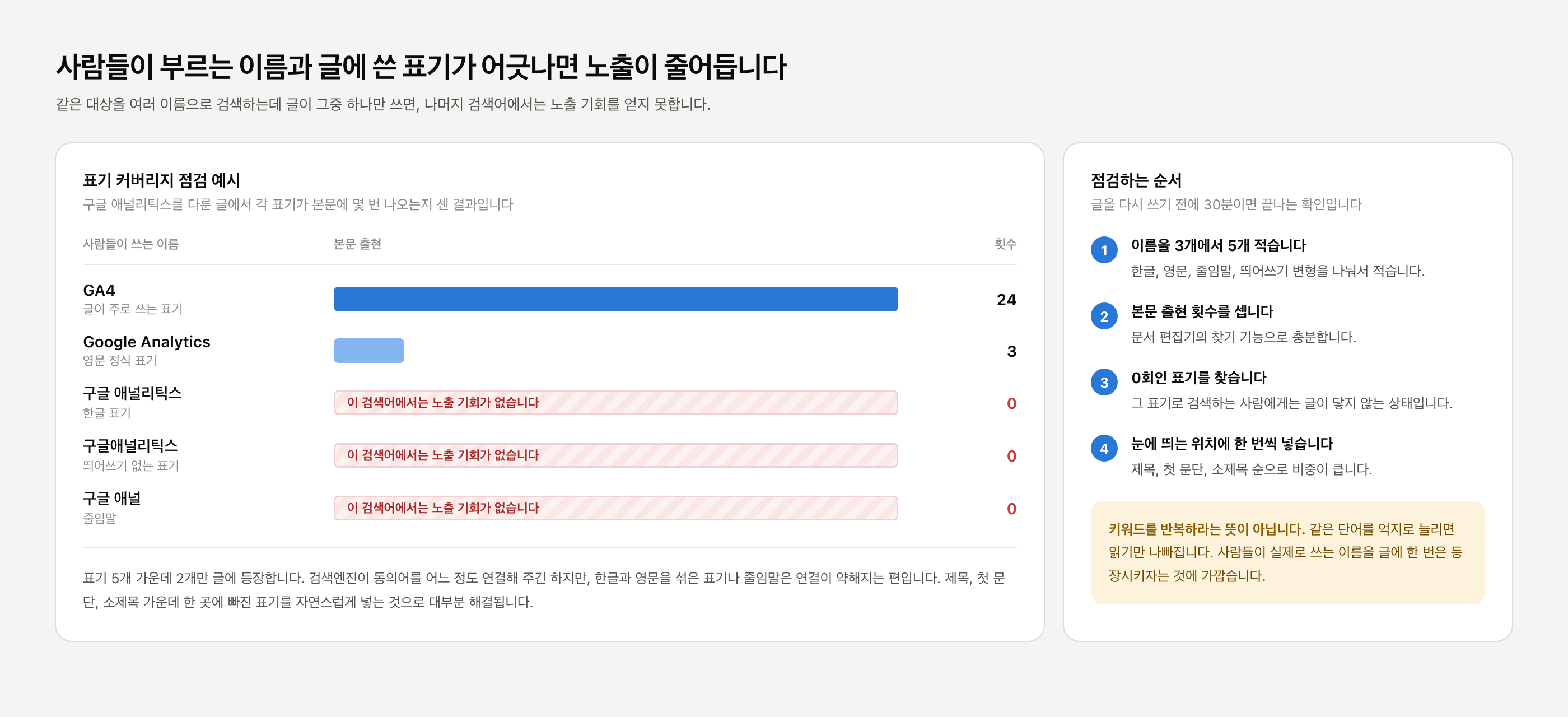Viewport: 1568px width, 717px height.
Task: Click the 점검하는 순서 panel title
Action: tap(1136, 180)
